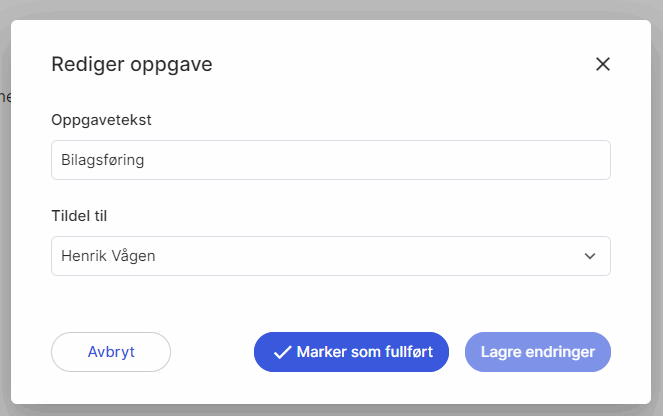Image resolution: width=663 pixels, height=416 pixels.
Task: Select the Henrik Vågen assignee value
Action: tap(108, 256)
